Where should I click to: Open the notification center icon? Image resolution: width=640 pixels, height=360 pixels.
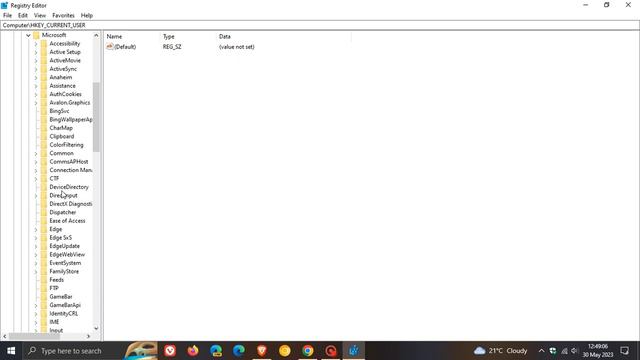click(624, 351)
